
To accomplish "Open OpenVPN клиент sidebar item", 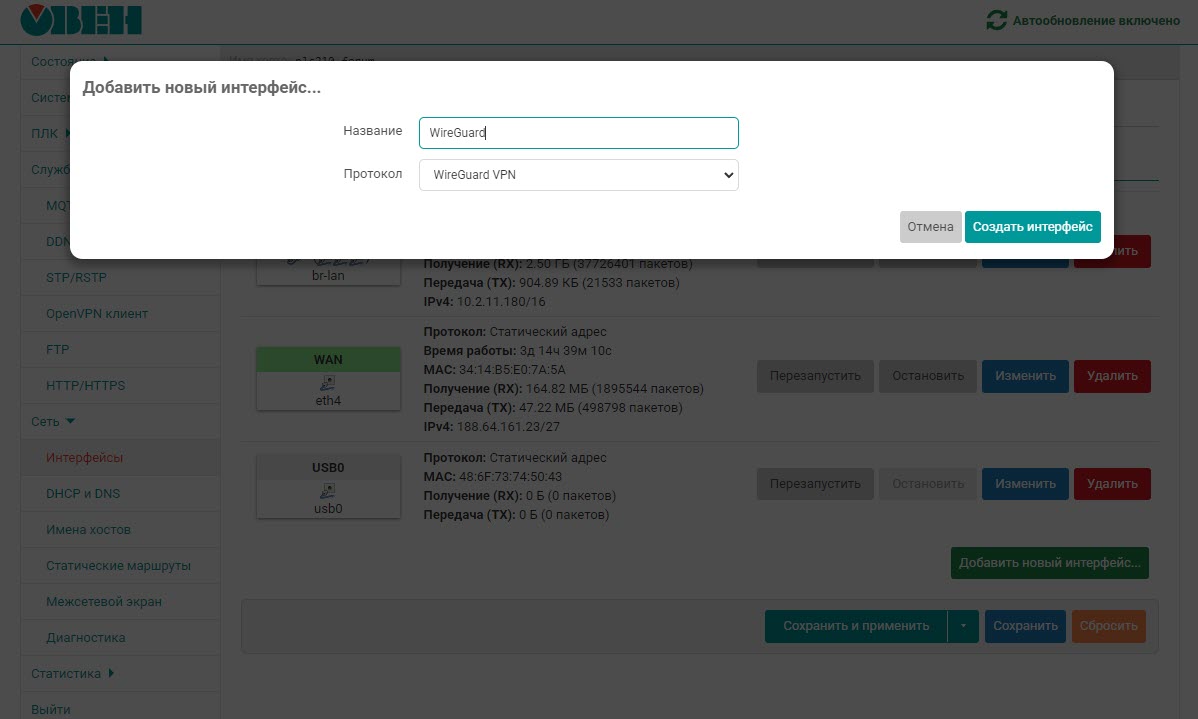I will pos(97,314).
